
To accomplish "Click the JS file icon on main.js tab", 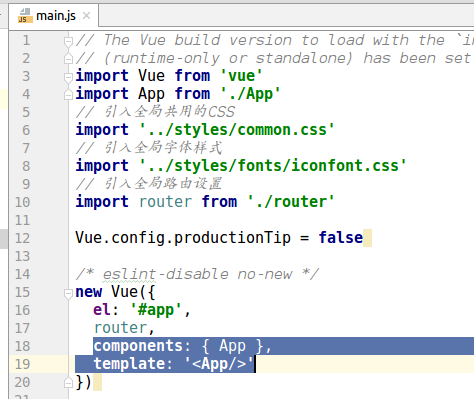I will 25,16.
